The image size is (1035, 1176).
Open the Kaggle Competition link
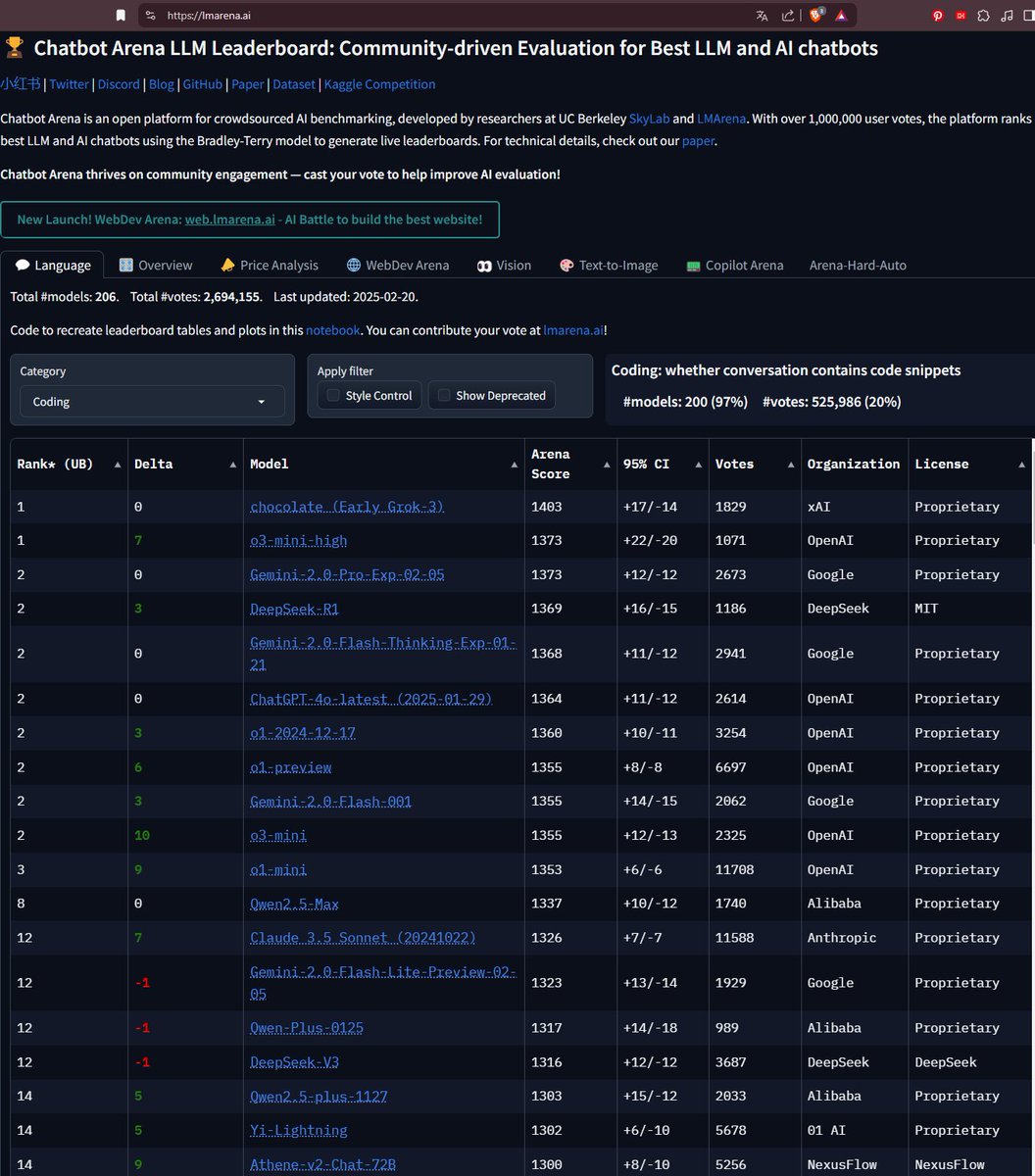tap(380, 84)
